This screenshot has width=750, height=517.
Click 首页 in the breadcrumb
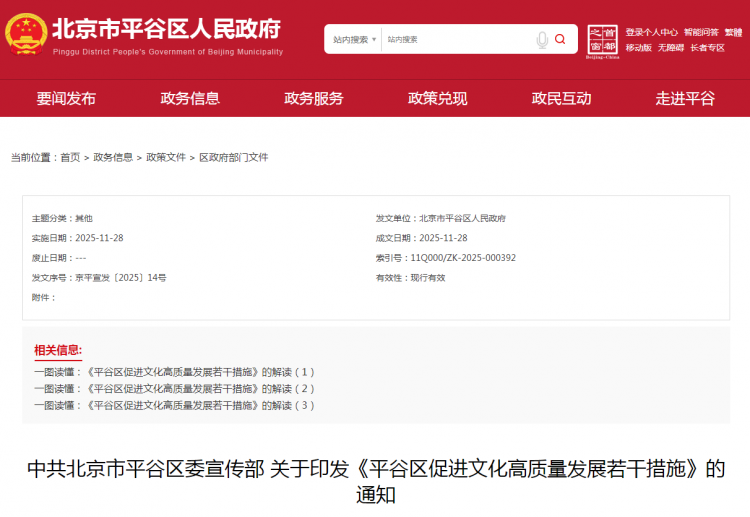click(x=70, y=157)
